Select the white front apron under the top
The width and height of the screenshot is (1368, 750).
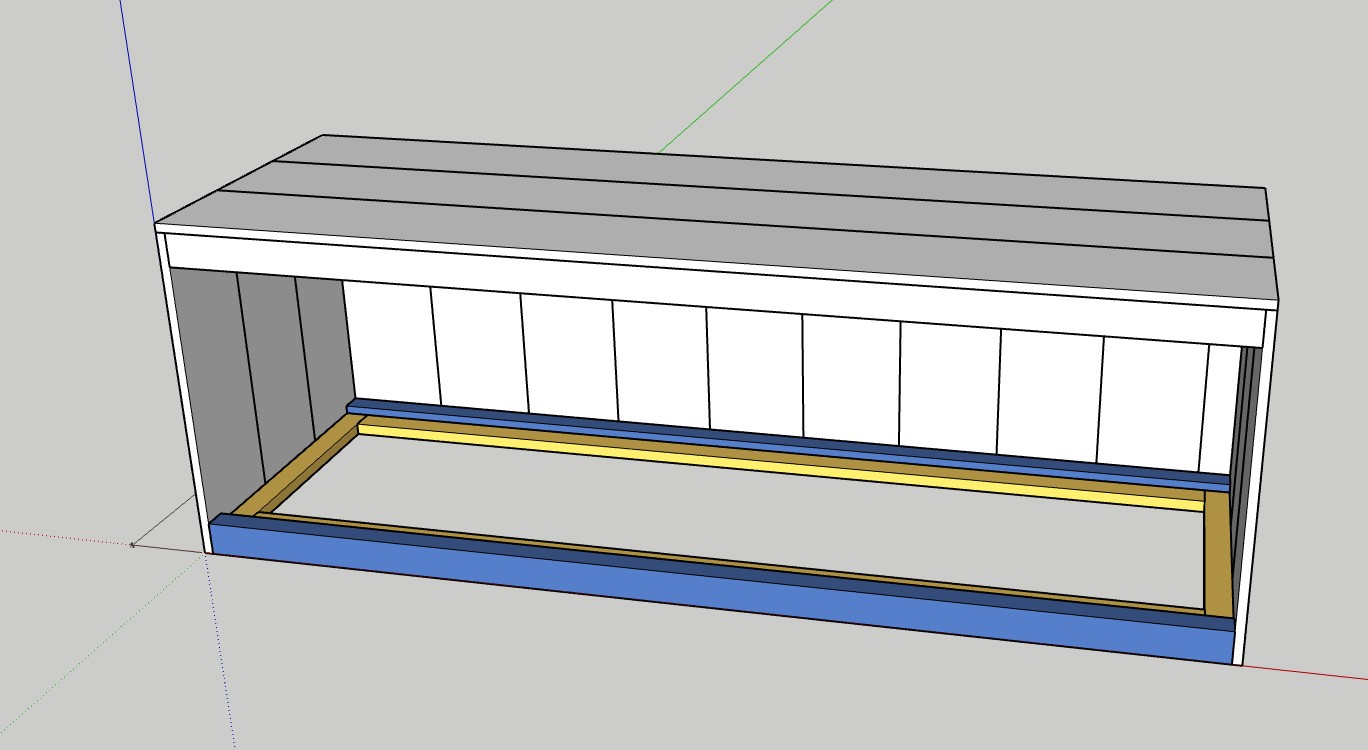tap(715, 290)
